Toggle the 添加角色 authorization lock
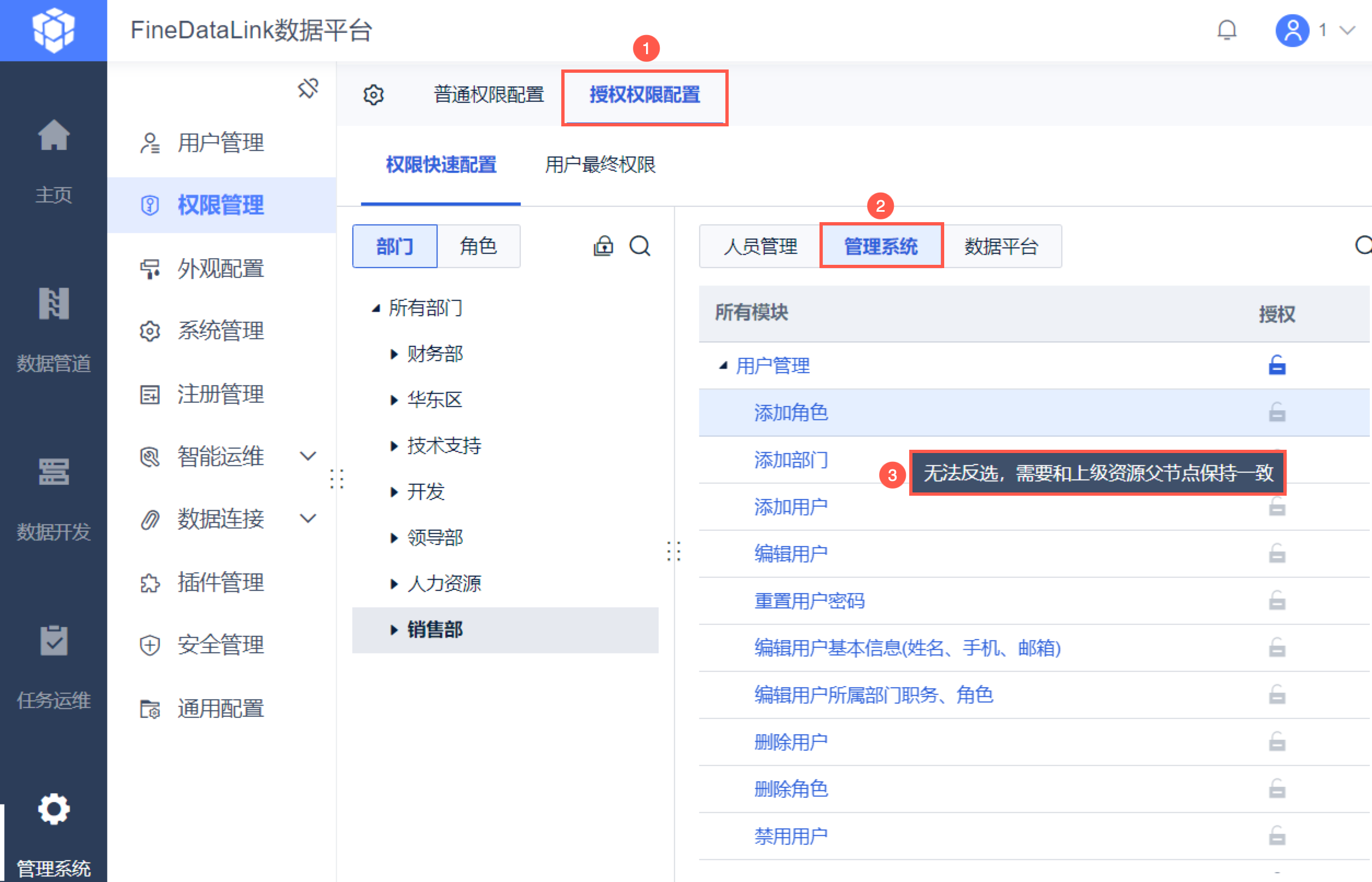This screenshot has width=1372, height=882. (x=1276, y=413)
